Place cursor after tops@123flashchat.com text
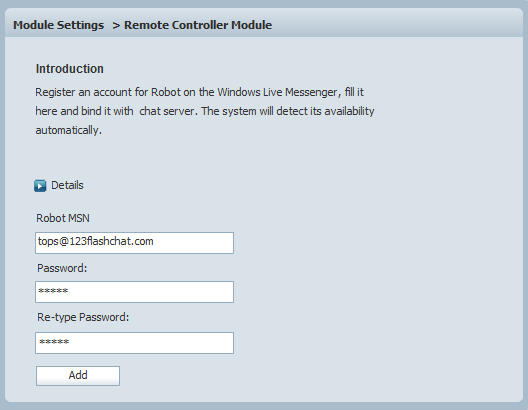This screenshot has width=528, height=410. point(155,242)
